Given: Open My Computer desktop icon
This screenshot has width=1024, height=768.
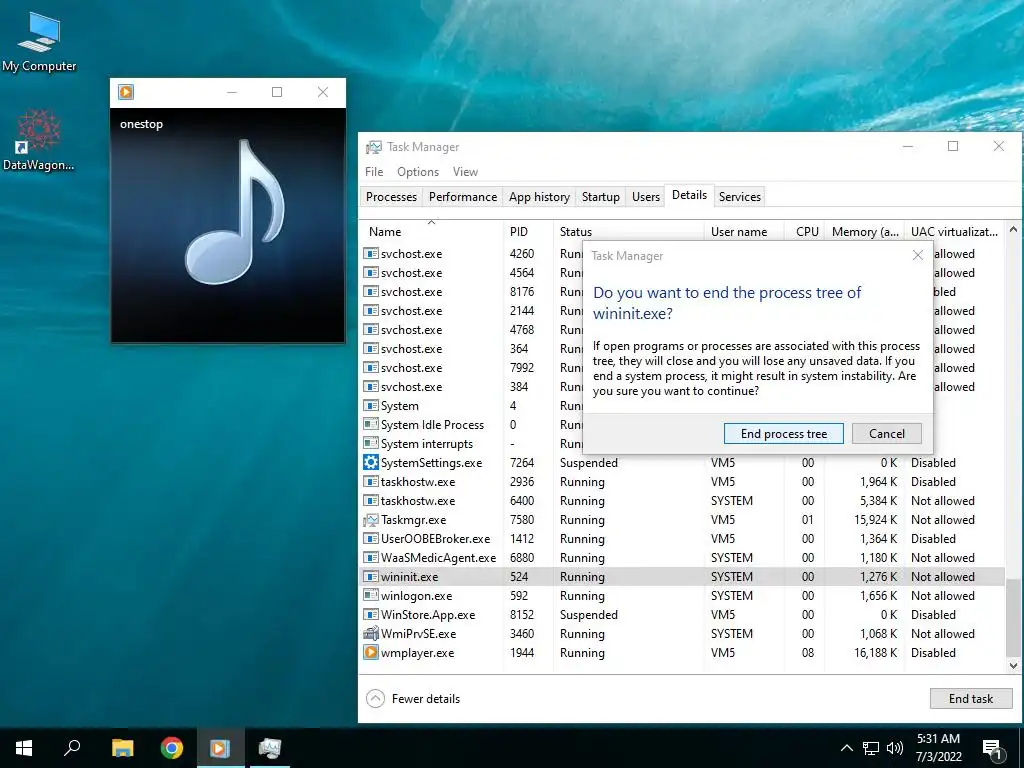Looking at the screenshot, I should point(39,41).
